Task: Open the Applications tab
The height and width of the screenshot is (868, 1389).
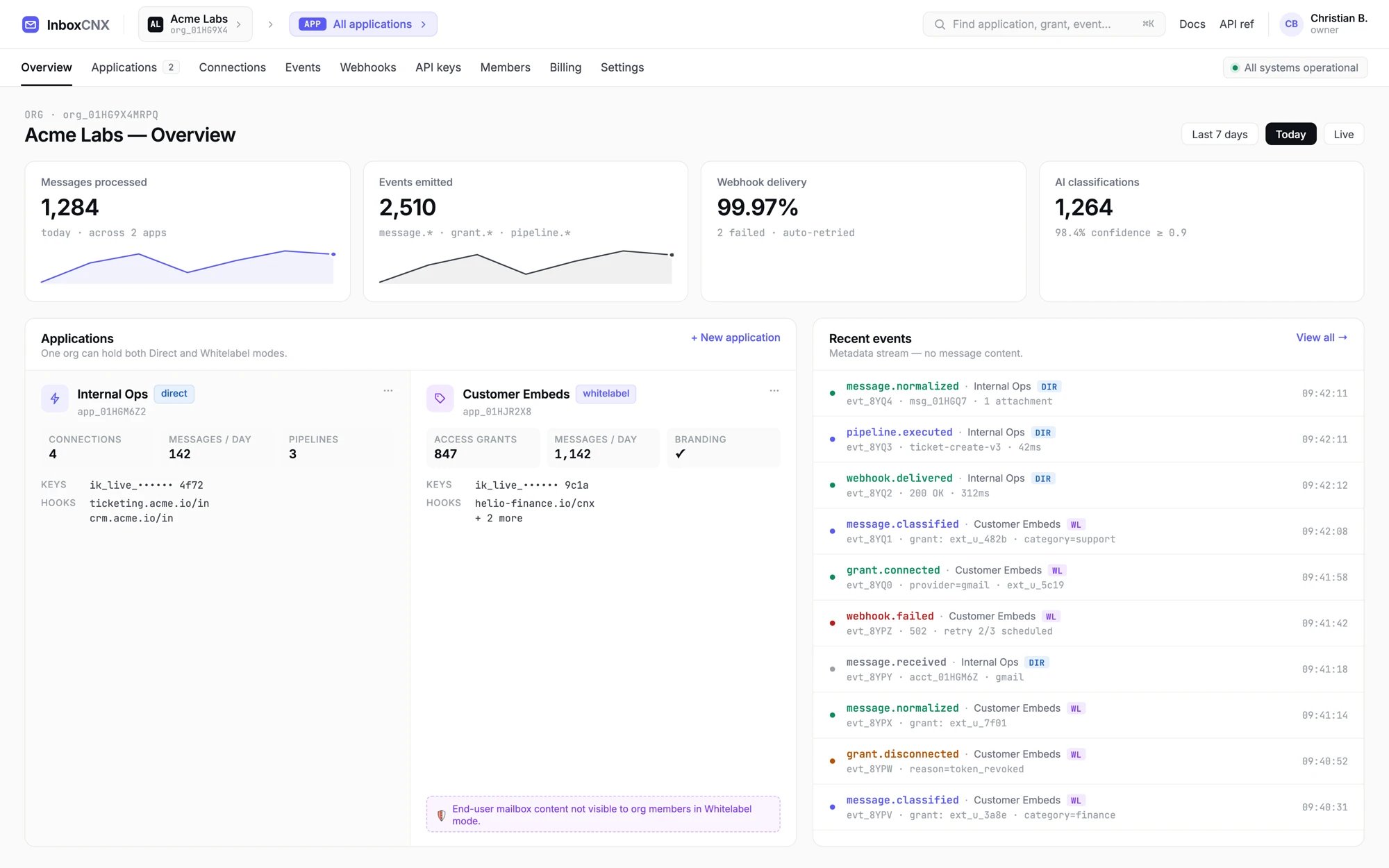Action: pyautogui.click(x=135, y=67)
